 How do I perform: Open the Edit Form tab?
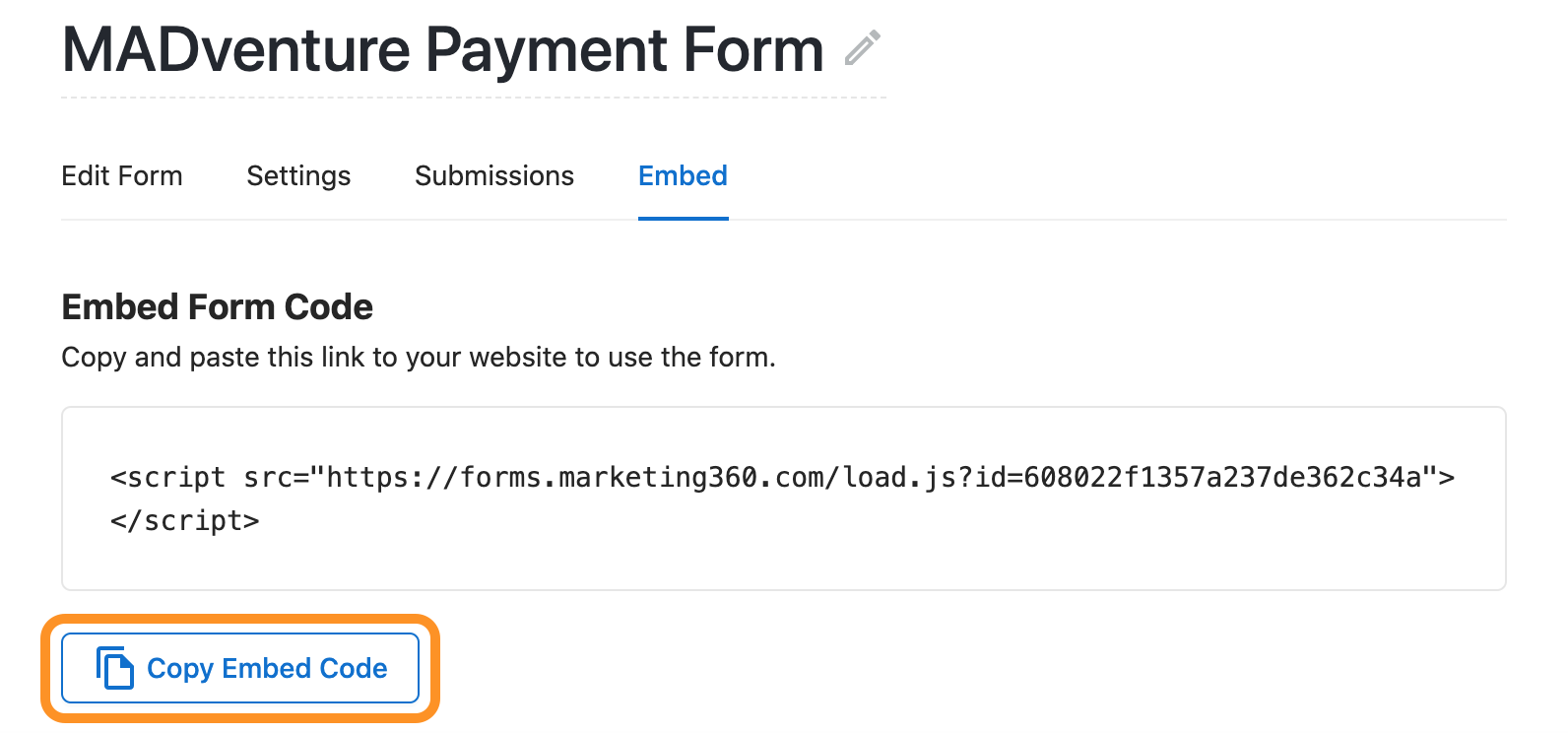122,175
